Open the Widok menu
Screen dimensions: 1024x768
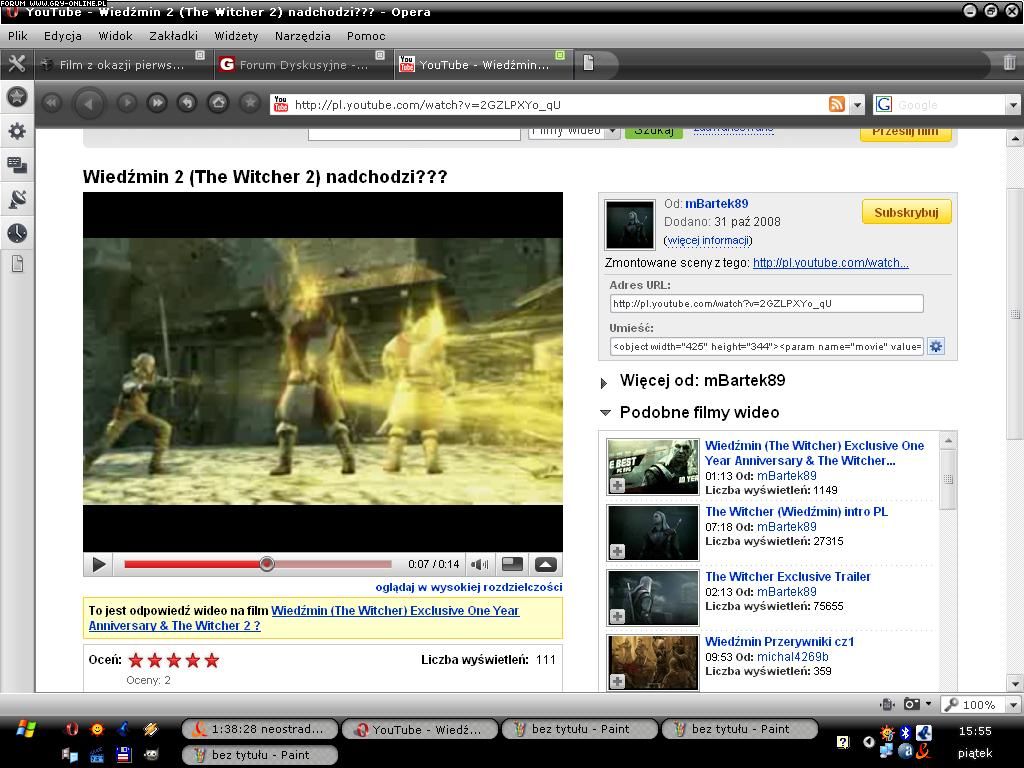pyautogui.click(x=115, y=36)
